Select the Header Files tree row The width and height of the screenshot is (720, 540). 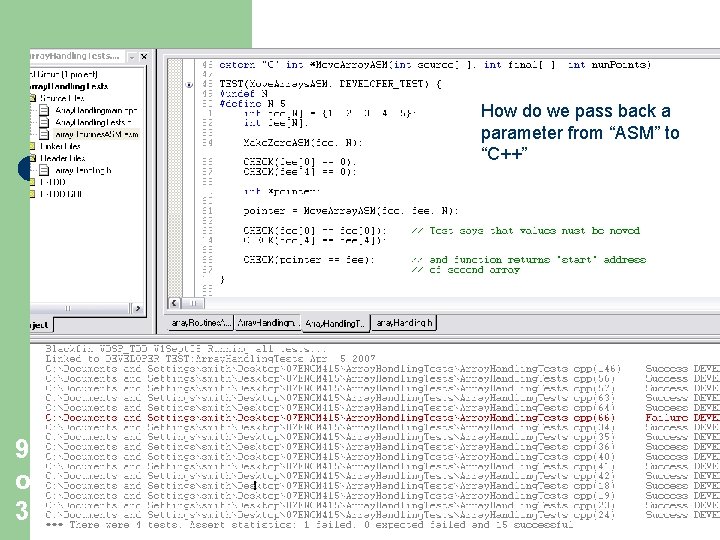[62, 158]
